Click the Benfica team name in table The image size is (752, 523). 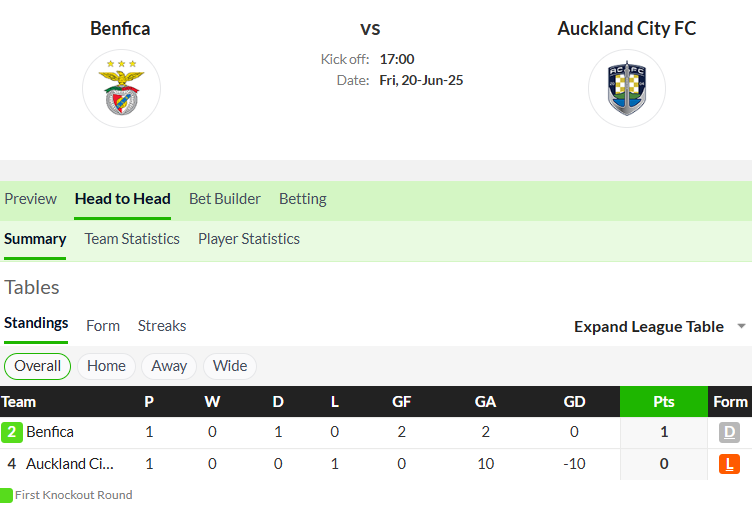pyautogui.click(x=50, y=432)
